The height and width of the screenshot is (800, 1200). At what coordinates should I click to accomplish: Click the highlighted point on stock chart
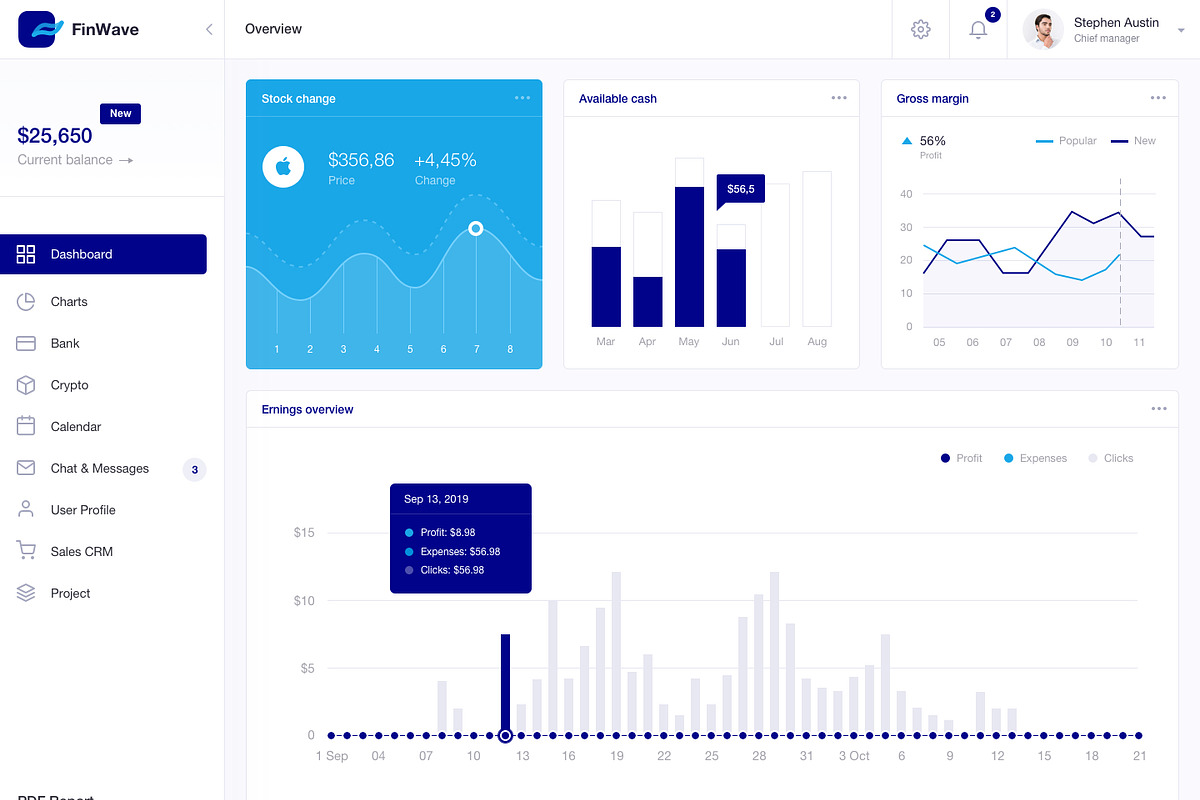[x=476, y=229]
